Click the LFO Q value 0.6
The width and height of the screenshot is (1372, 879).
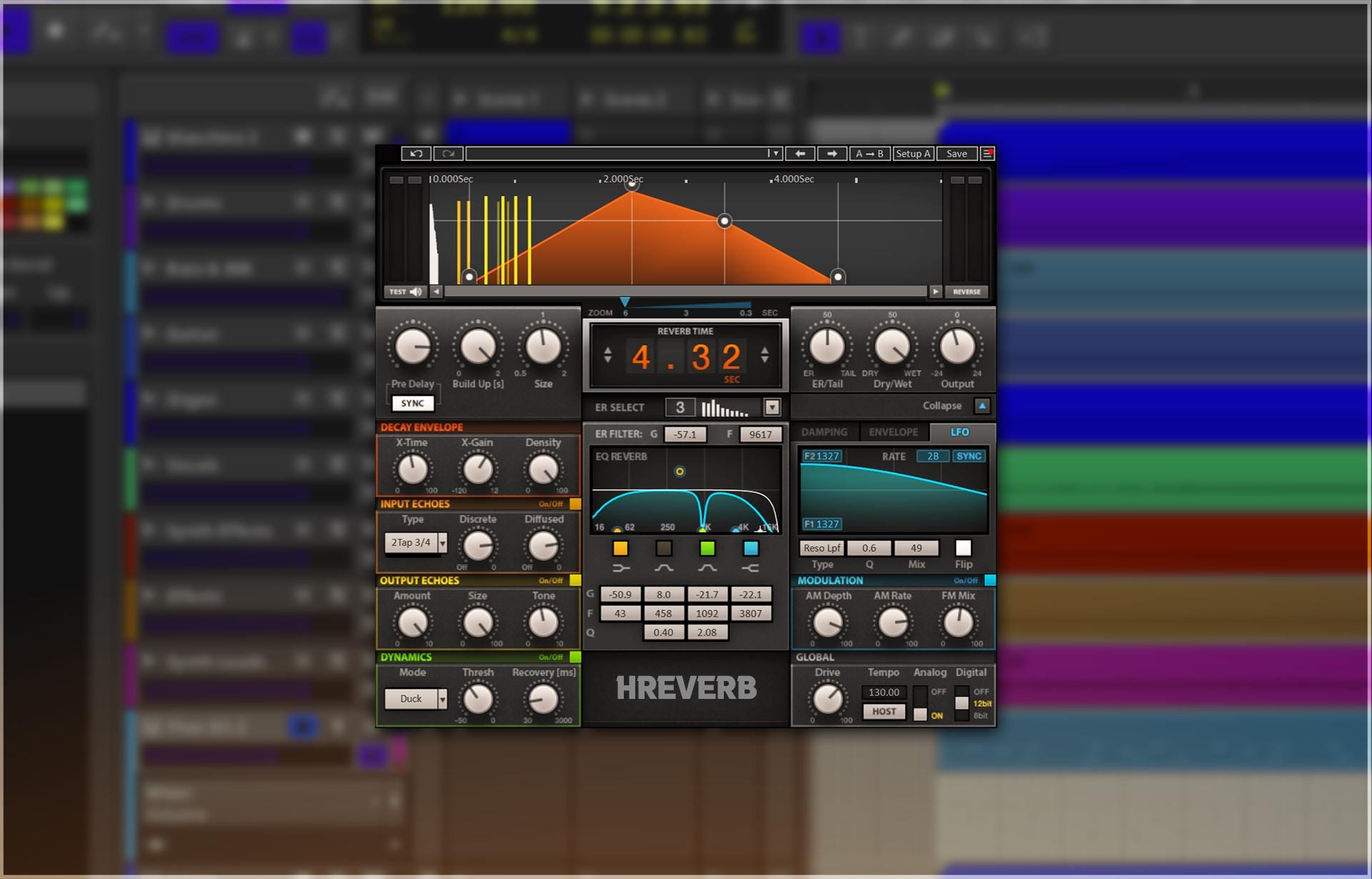(x=869, y=548)
